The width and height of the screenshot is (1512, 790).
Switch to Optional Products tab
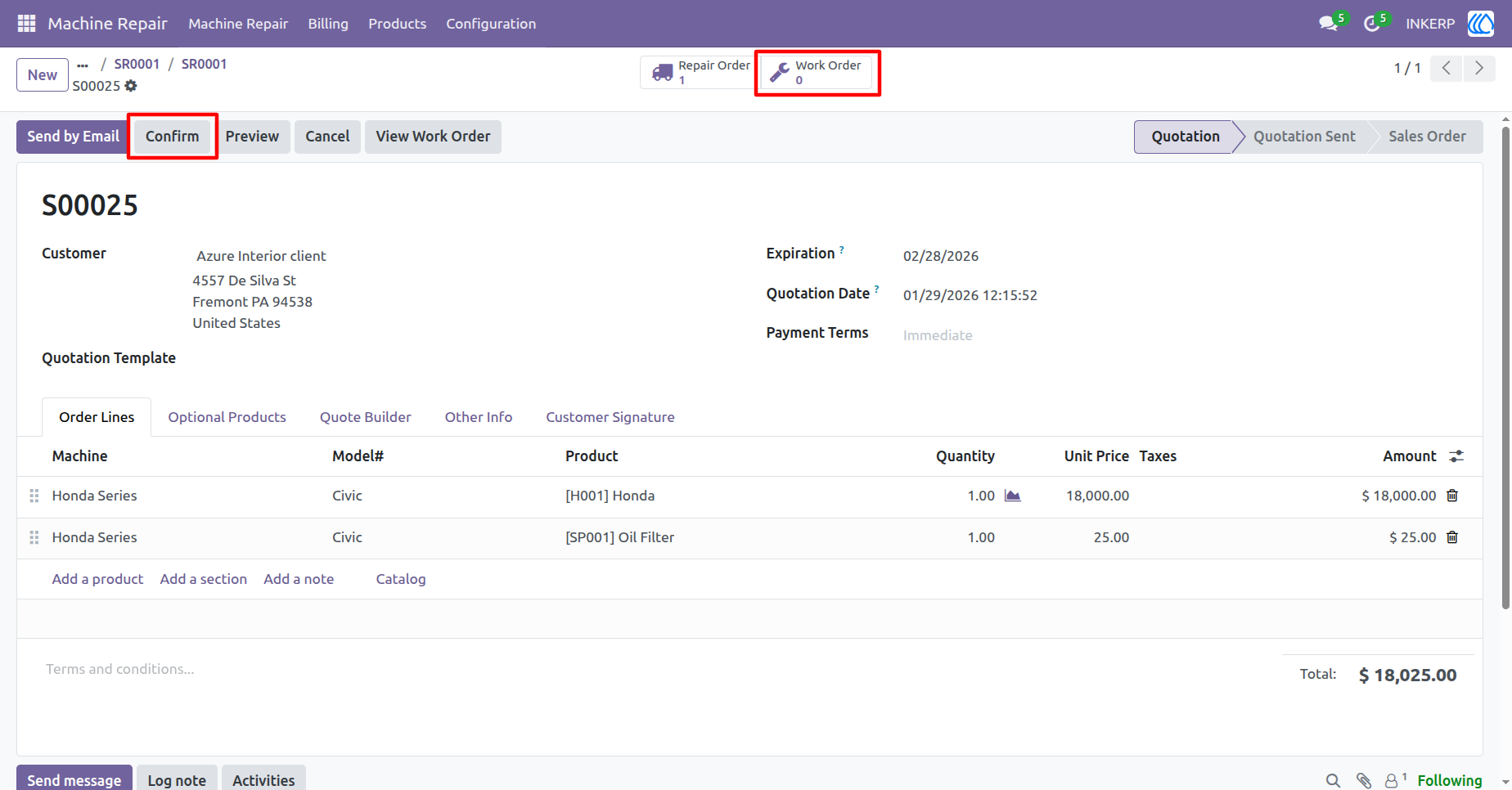tap(227, 417)
